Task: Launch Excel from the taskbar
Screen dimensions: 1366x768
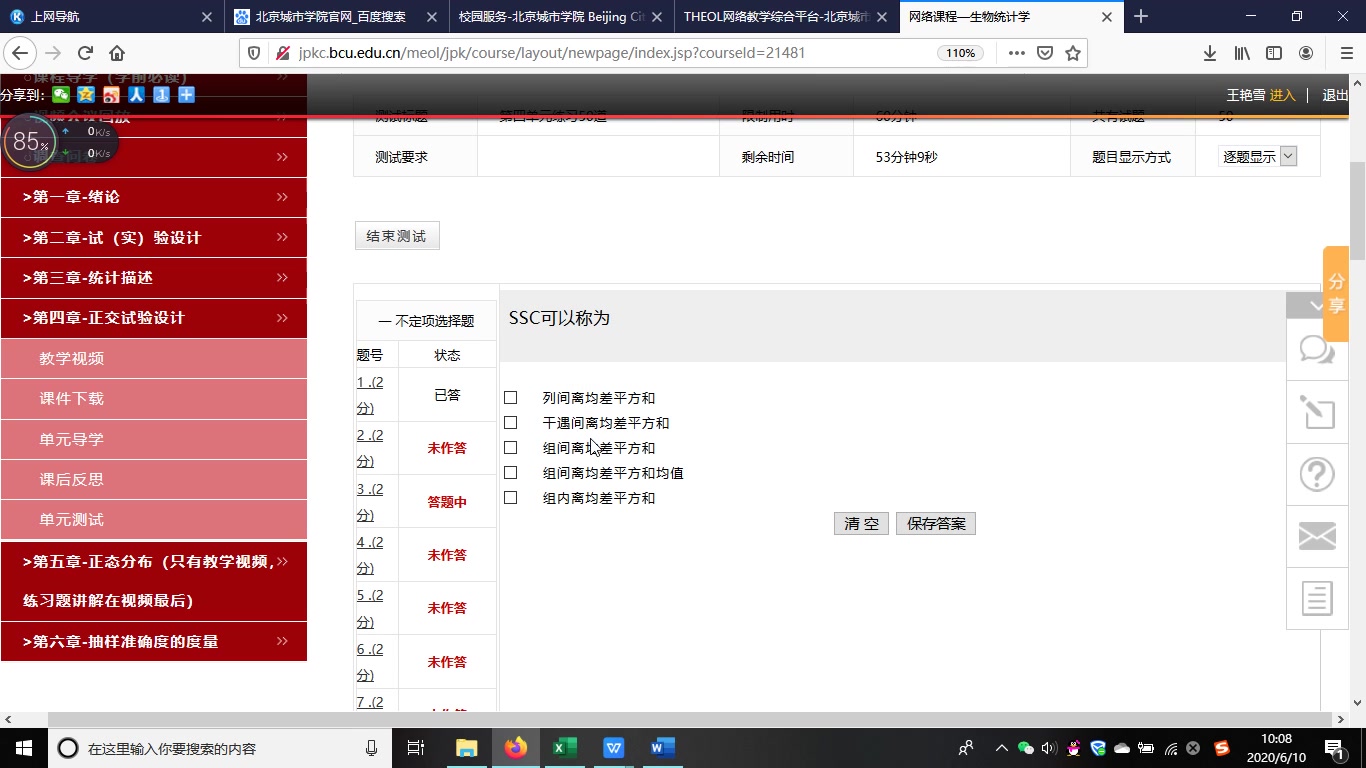Action: 565,747
